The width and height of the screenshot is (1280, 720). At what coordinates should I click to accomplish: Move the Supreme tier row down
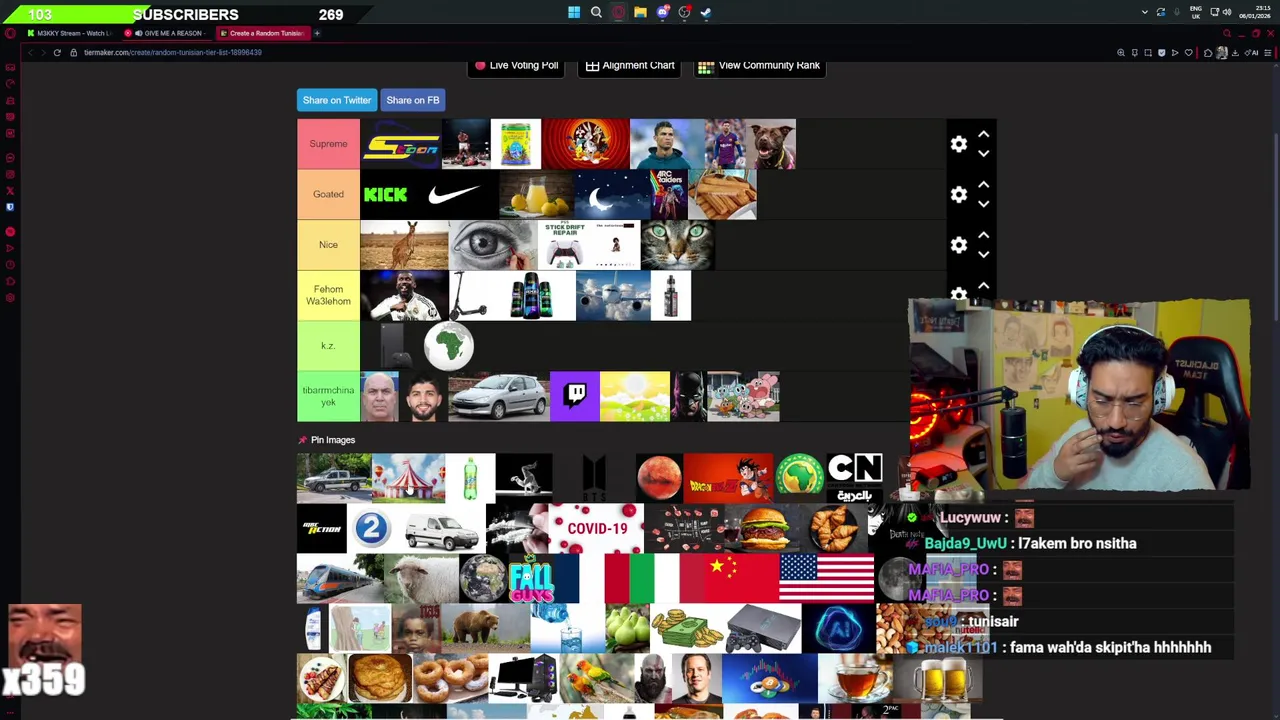pyautogui.click(x=983, y=154)
